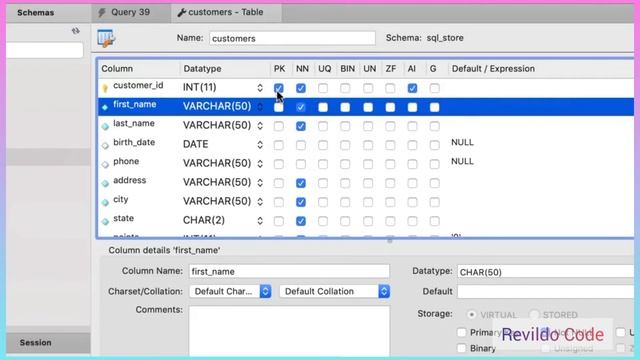
Task: Click the CHAR(2) datatype of state
Action: click(x=204, y=220)
